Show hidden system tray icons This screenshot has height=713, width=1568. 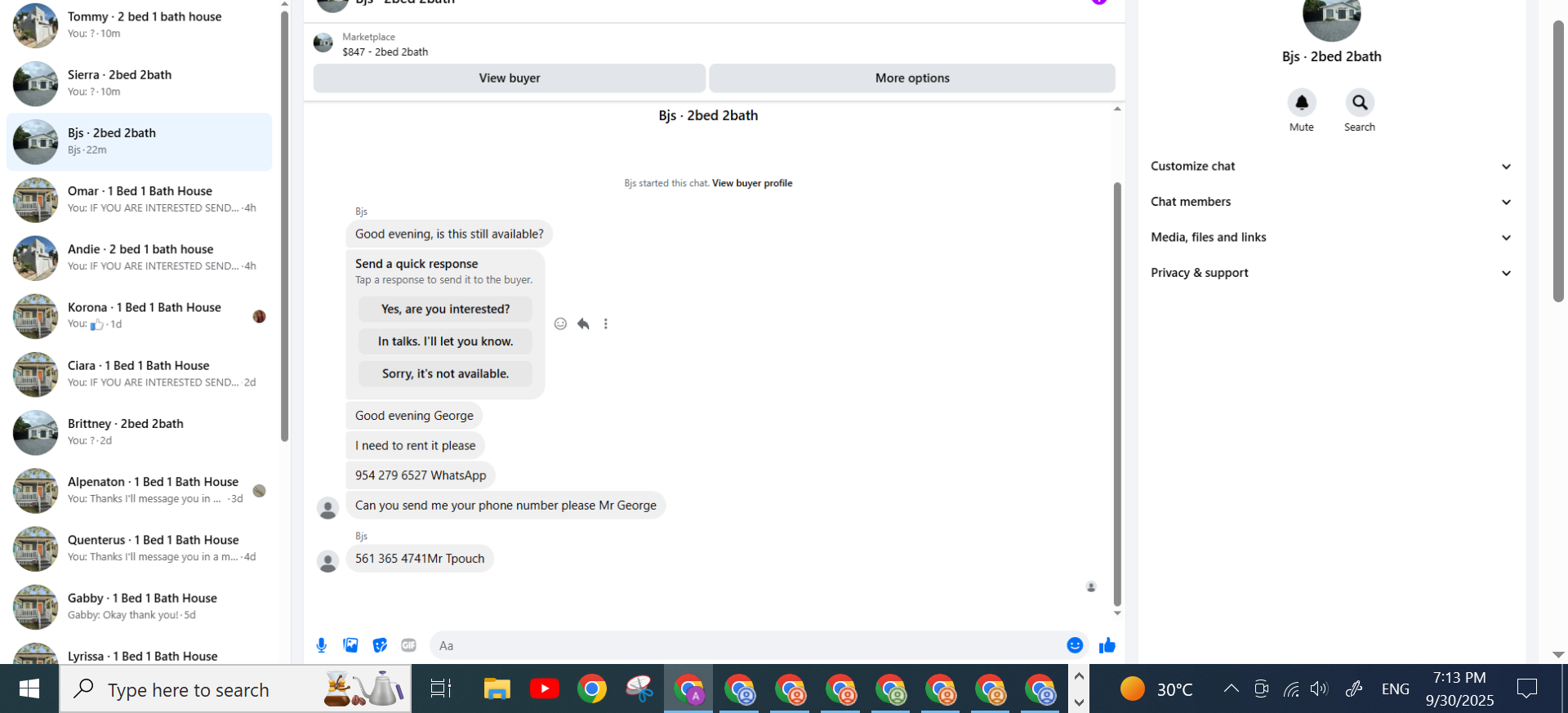[x=1231, y=688]
